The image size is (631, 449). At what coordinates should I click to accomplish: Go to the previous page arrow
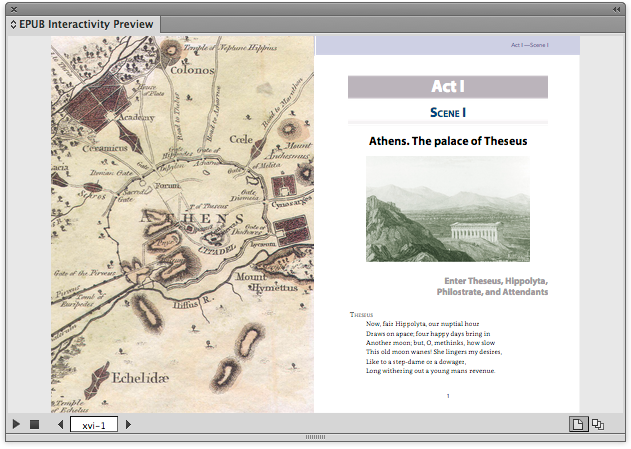click(x=61, y=424)
